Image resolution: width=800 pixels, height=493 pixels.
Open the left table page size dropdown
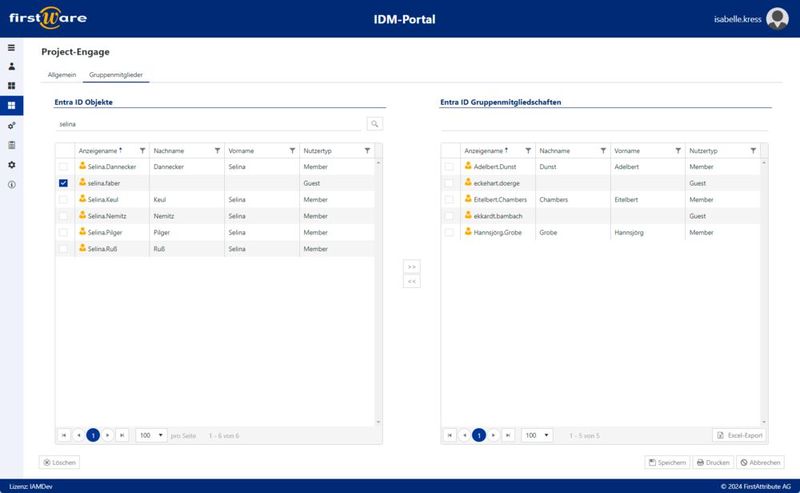[152, 435]
